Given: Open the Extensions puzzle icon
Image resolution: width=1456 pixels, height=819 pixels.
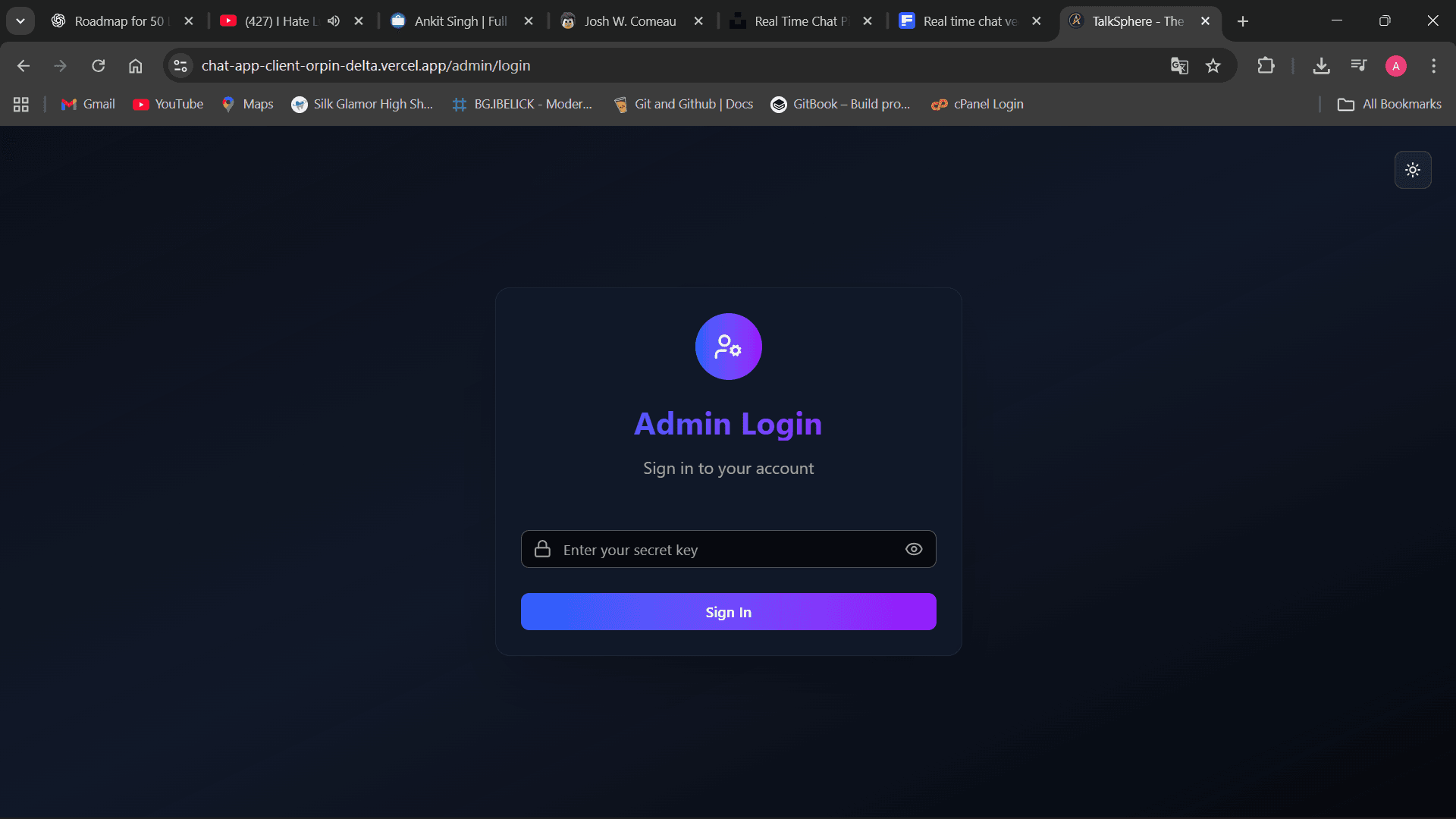Looking at the screenshot, I should 1266,66.
